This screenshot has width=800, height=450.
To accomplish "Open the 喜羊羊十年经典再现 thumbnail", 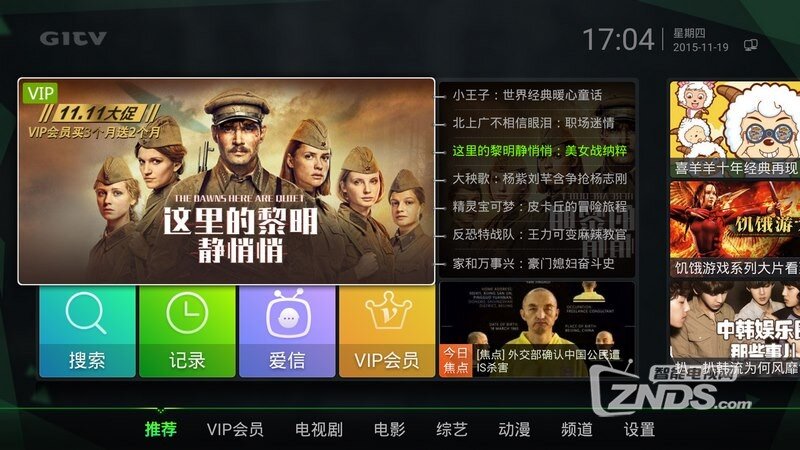I will pyautogui.click(x=735, y=129).
